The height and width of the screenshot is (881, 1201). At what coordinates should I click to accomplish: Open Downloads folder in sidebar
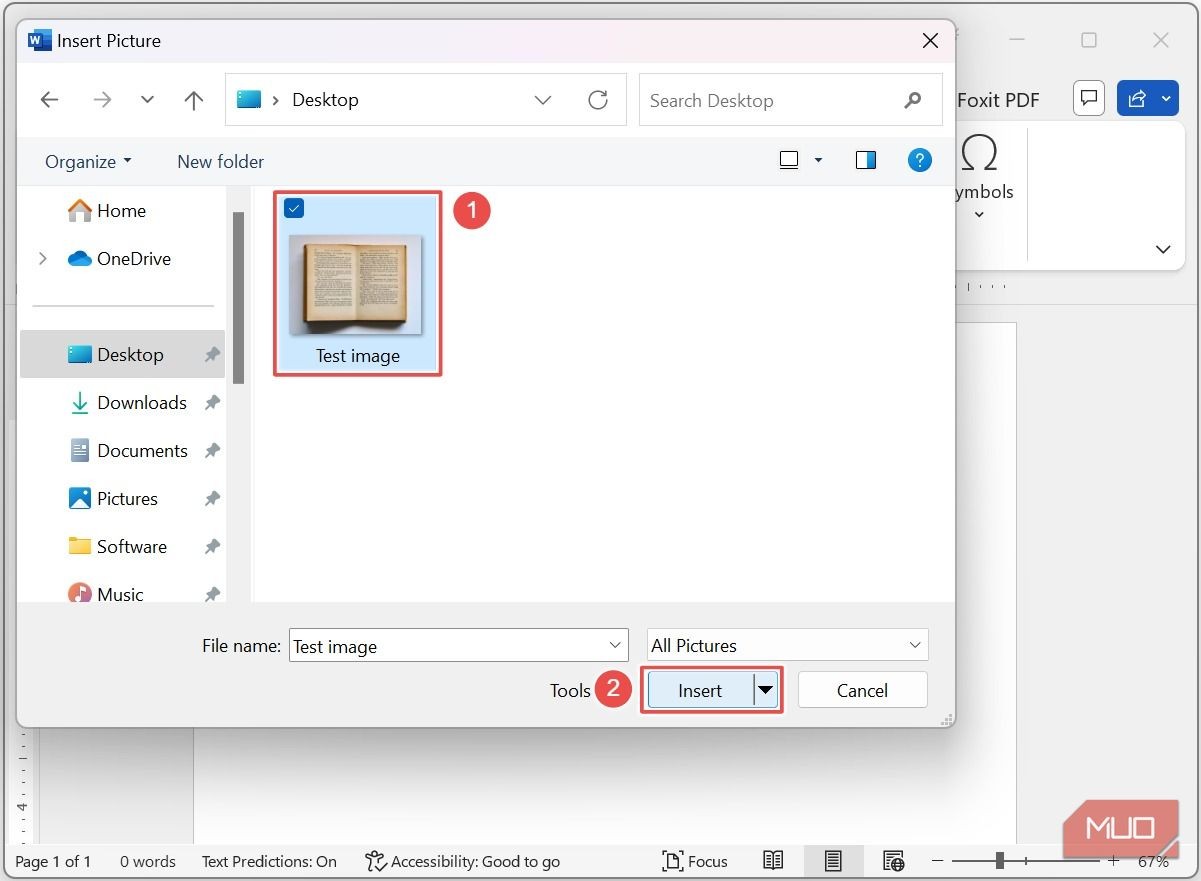128,402
